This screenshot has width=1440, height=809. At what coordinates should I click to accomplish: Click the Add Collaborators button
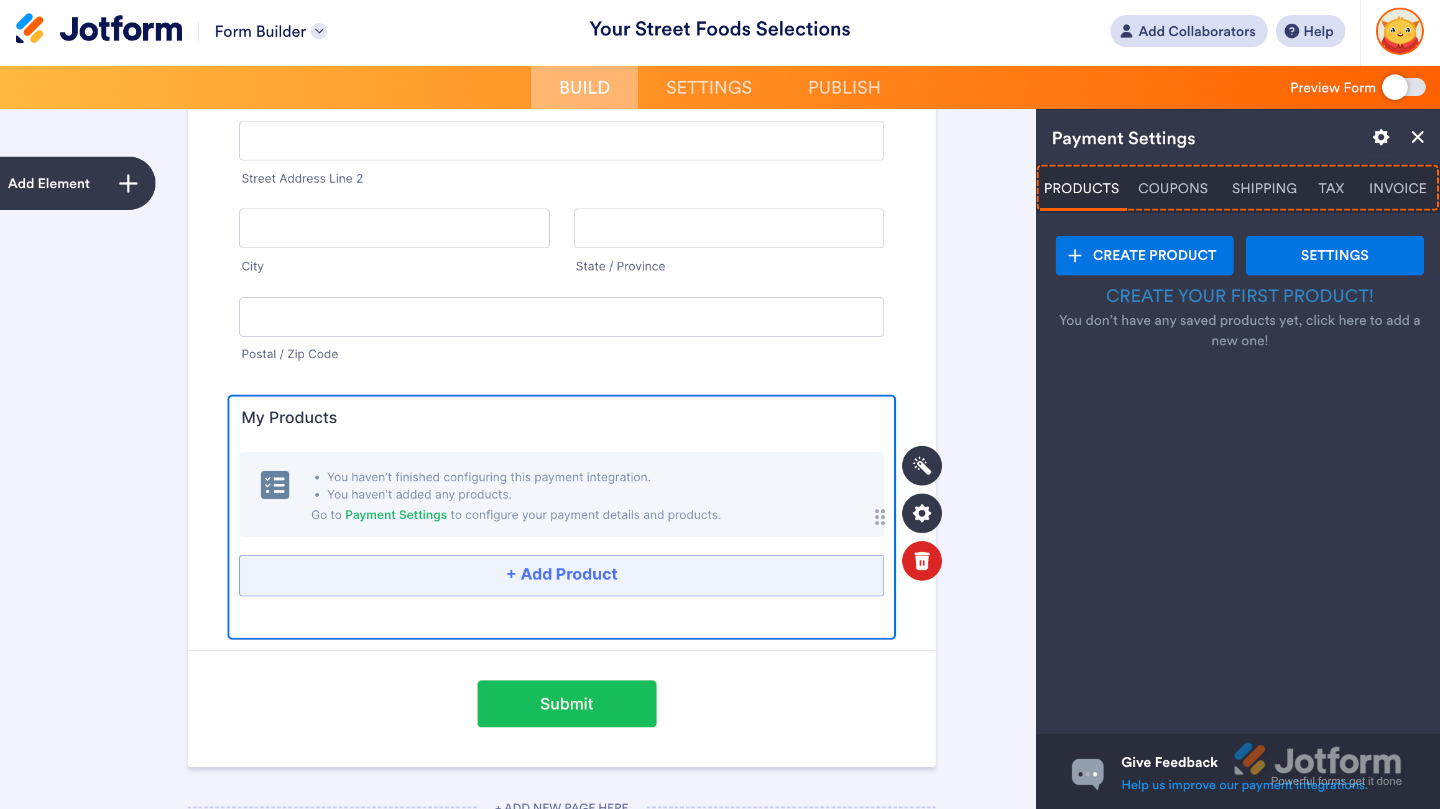coord(1188,31)
